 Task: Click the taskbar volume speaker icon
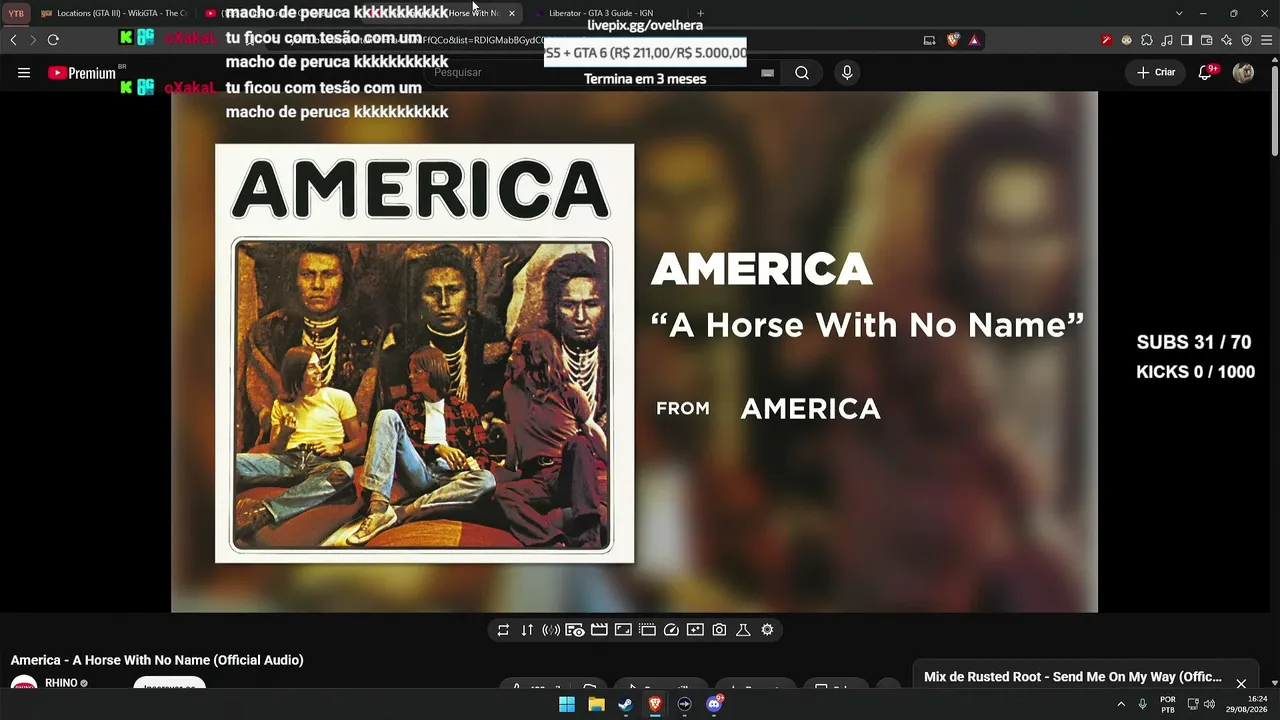[1209, 704]
